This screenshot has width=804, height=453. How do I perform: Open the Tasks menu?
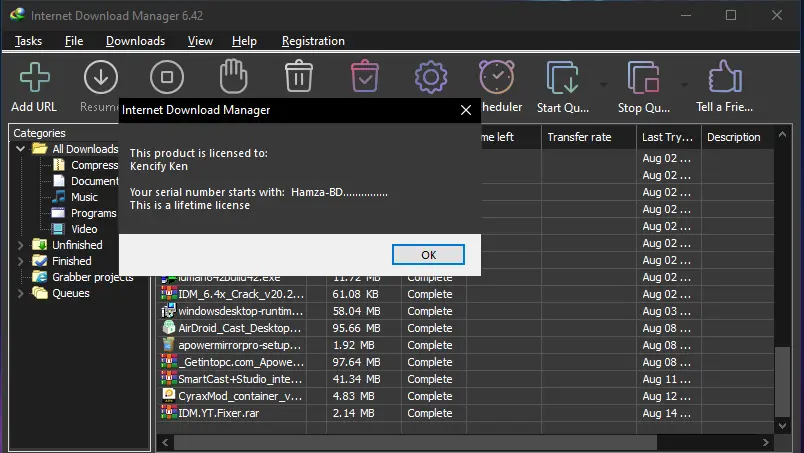click(28, 41)
